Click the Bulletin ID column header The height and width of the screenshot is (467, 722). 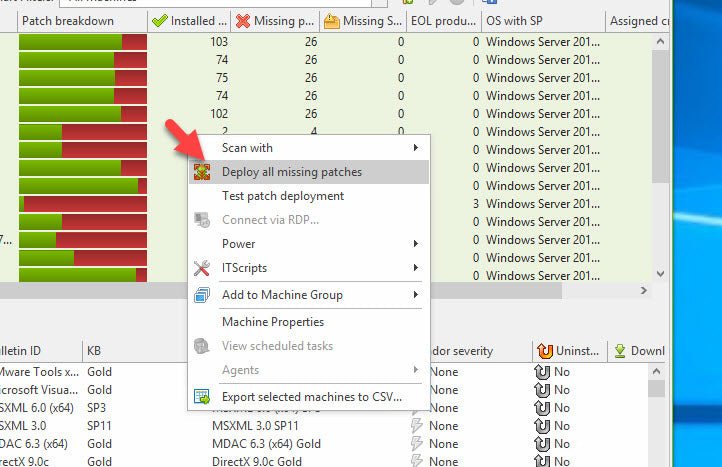41,351
